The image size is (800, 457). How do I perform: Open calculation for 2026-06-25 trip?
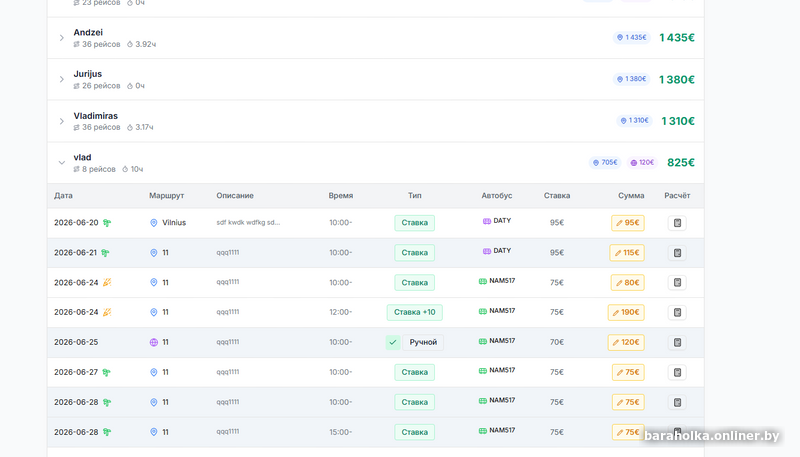click(x=677, y=342)
